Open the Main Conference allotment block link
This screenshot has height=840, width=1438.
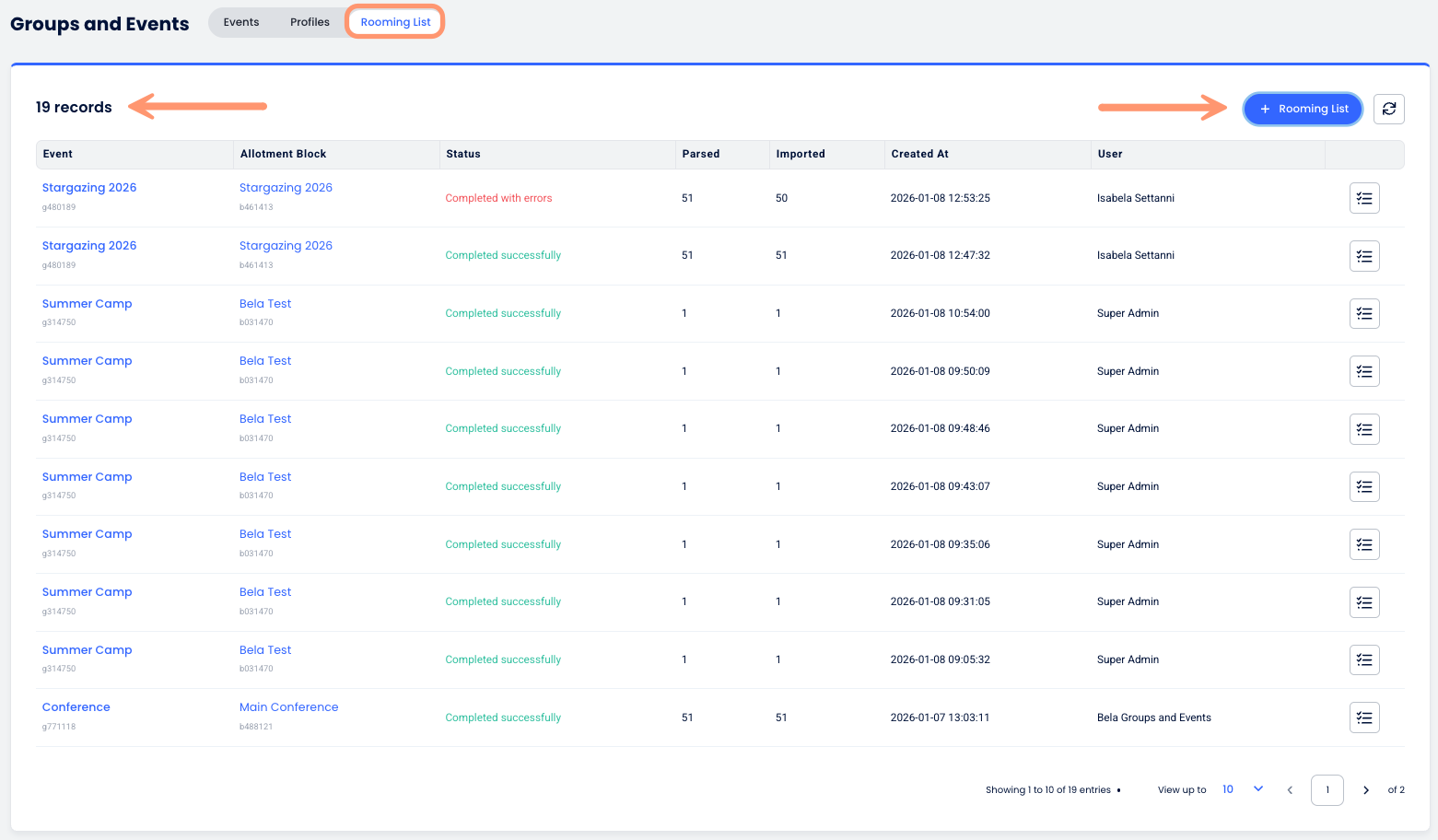288,707
